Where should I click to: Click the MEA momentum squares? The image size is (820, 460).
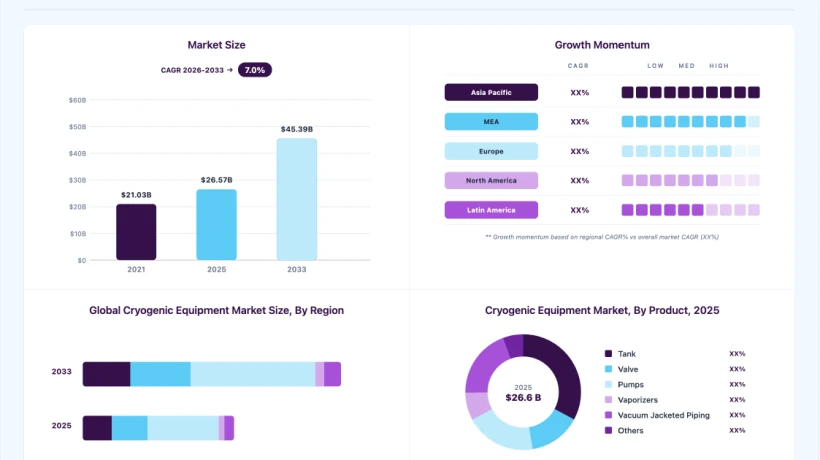(x=690, y=122)
